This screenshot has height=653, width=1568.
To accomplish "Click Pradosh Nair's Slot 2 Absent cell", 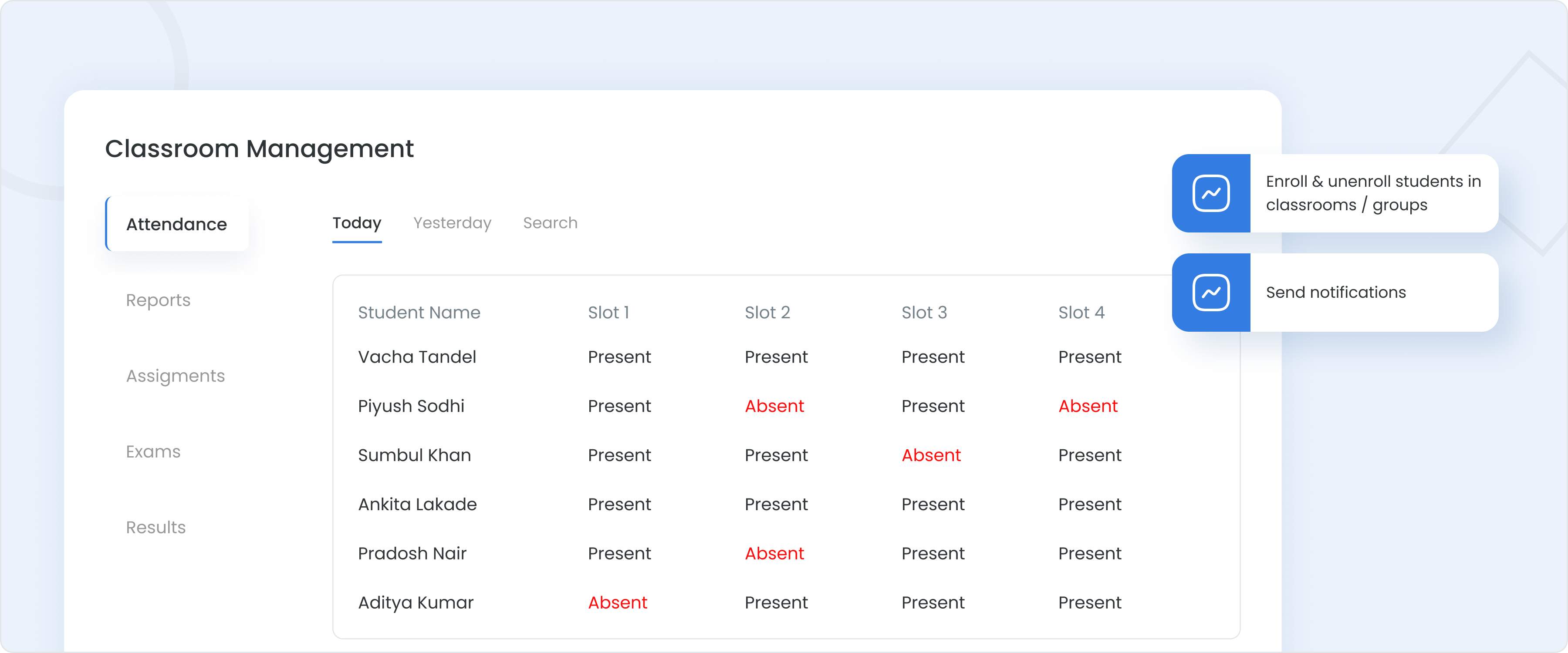I will [774, 553].
